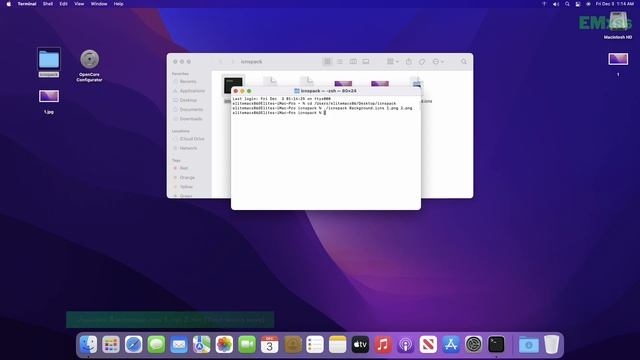Go forward in the Finder window
The width and height of the screenshot is (640, 360).
click(x=233, y=61)
